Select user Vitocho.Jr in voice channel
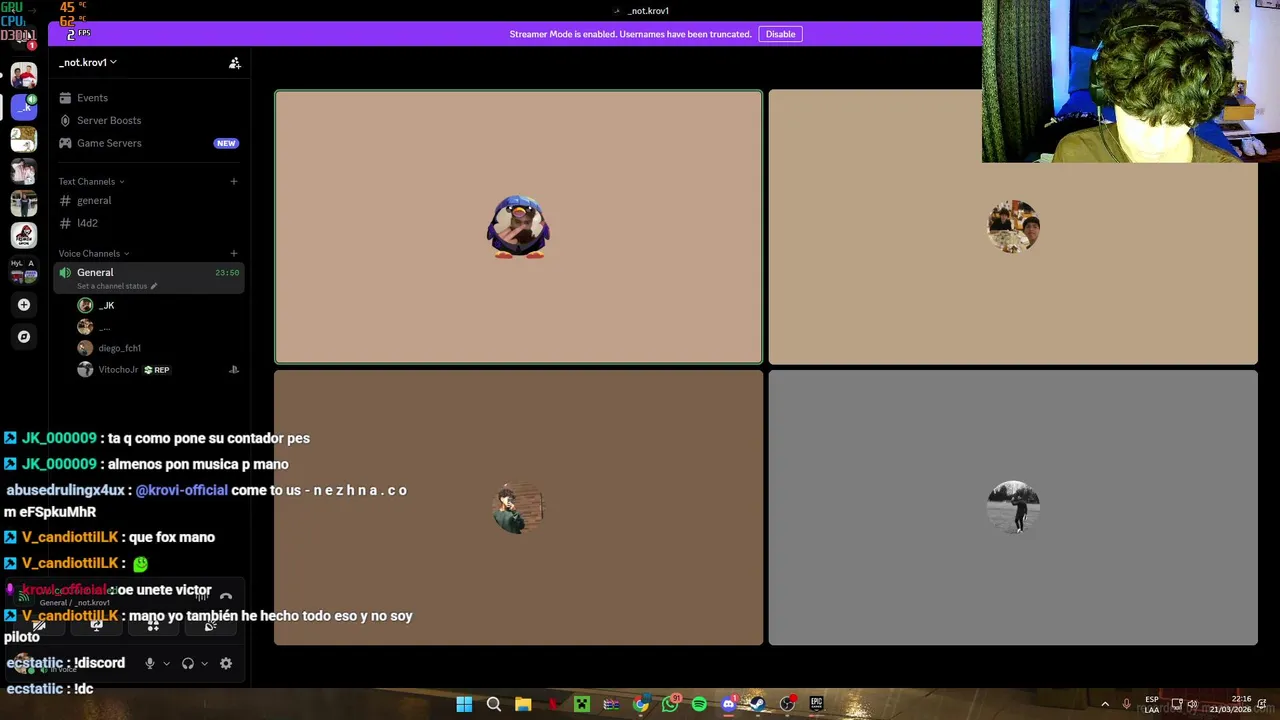Viewport: 1280px width, 720px height. [150, 370]
